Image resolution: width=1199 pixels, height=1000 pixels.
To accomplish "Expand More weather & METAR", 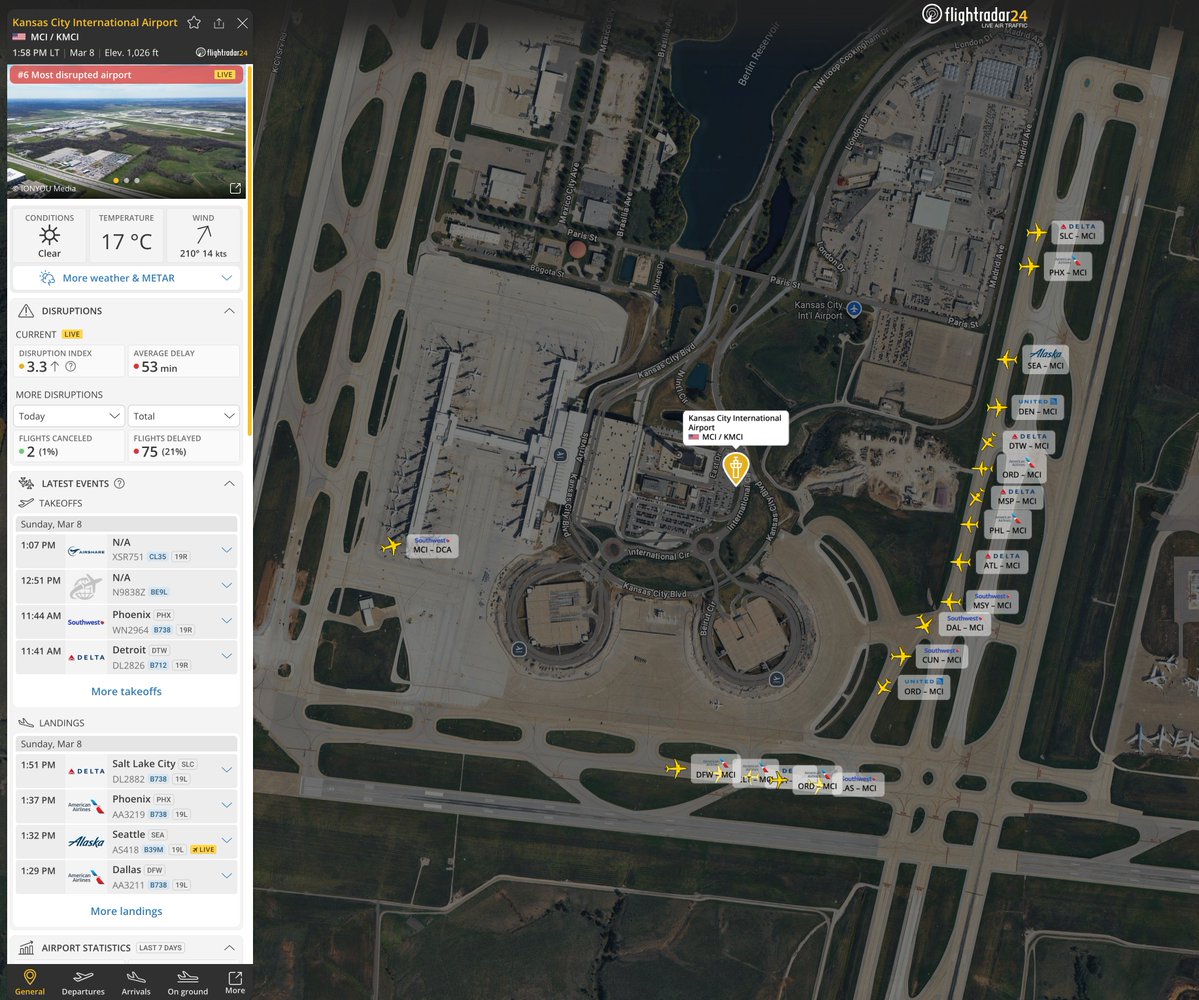I will [127, 278].
